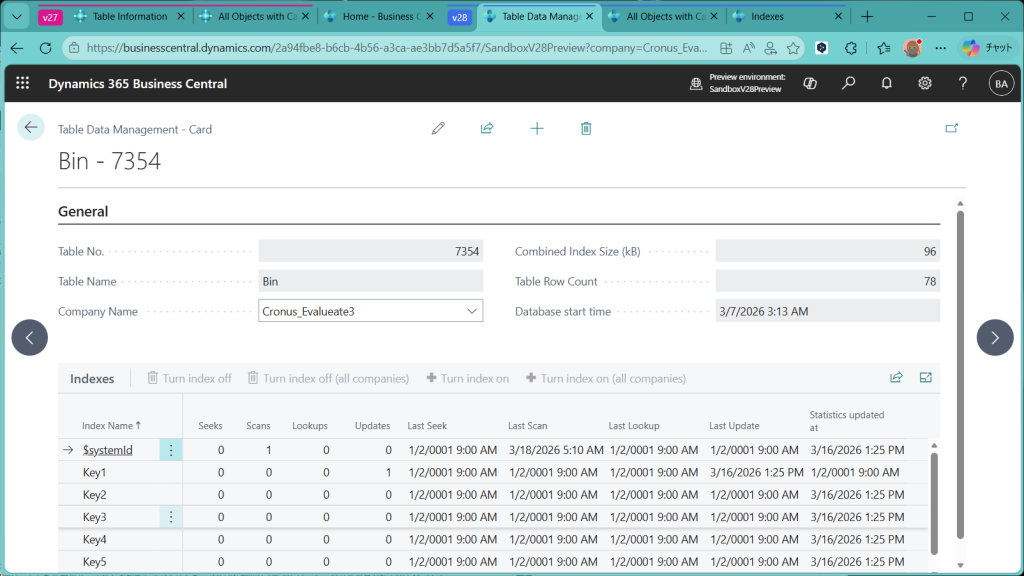Click the plus icon to create new
Viewport: 1024px width, 576px height.
(x=537, y=128)
